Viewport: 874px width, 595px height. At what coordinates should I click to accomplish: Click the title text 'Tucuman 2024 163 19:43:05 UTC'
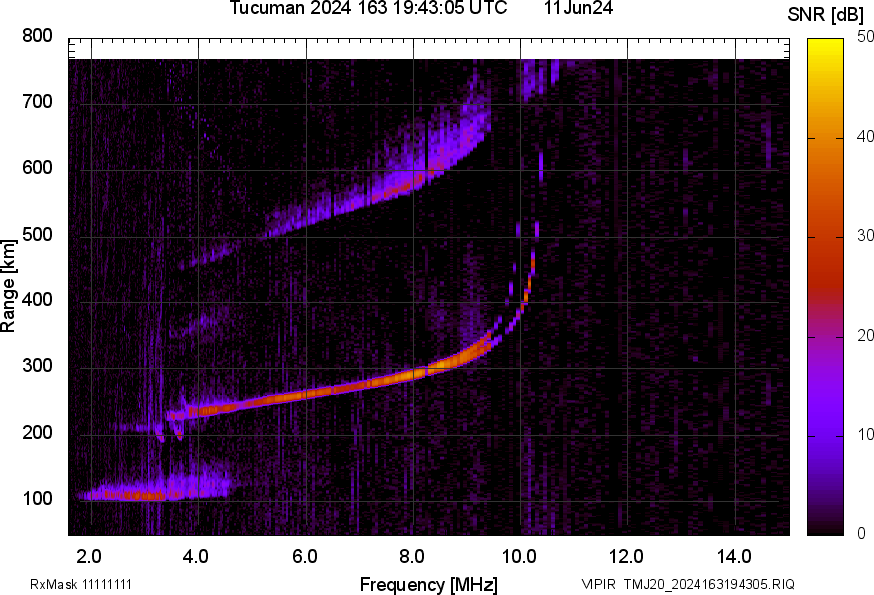coord(368,8)
